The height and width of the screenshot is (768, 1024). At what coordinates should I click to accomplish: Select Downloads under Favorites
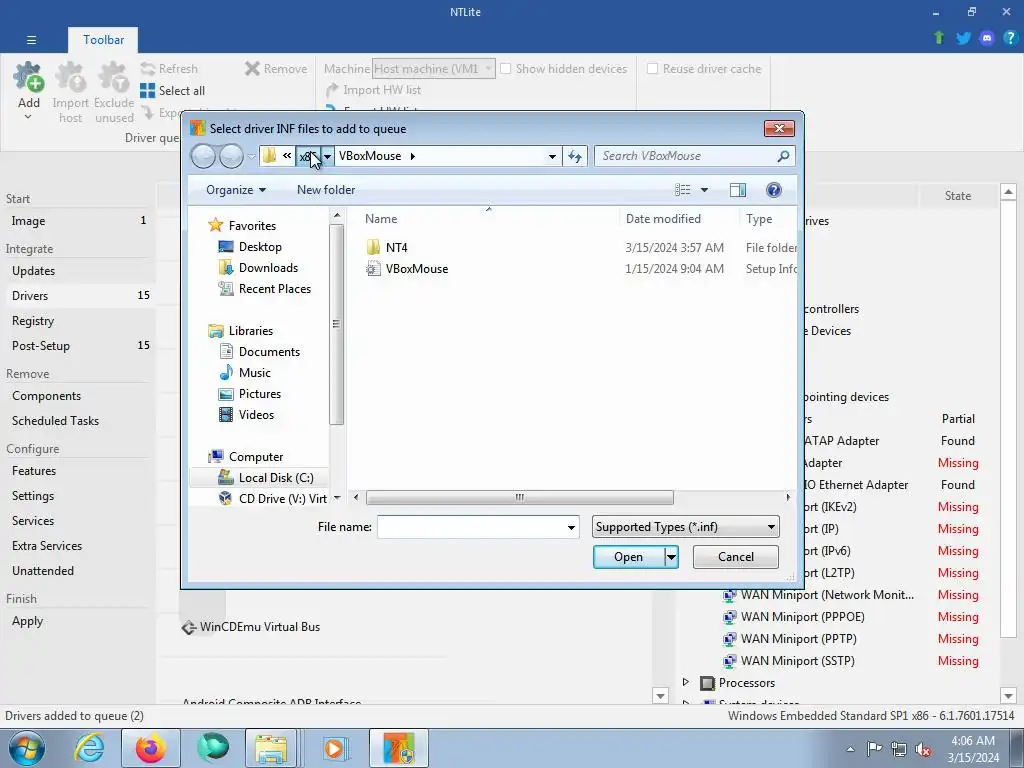(268, 268)
